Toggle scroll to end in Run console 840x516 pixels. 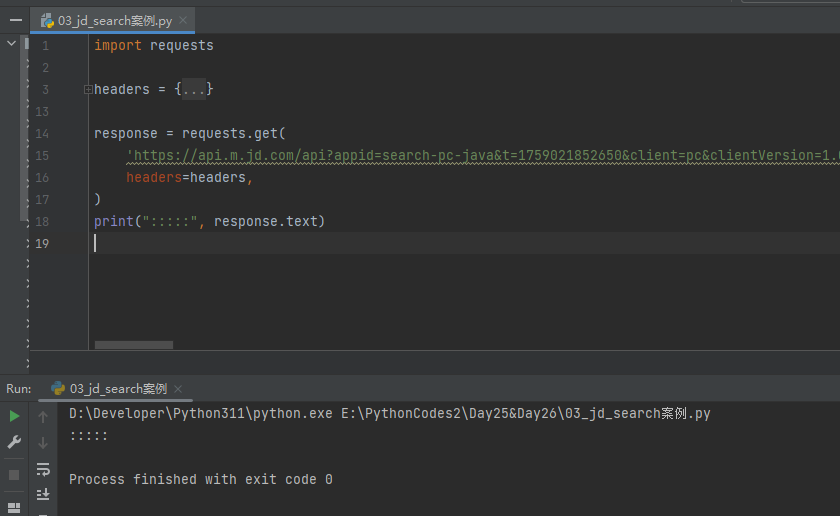[43, 494]
